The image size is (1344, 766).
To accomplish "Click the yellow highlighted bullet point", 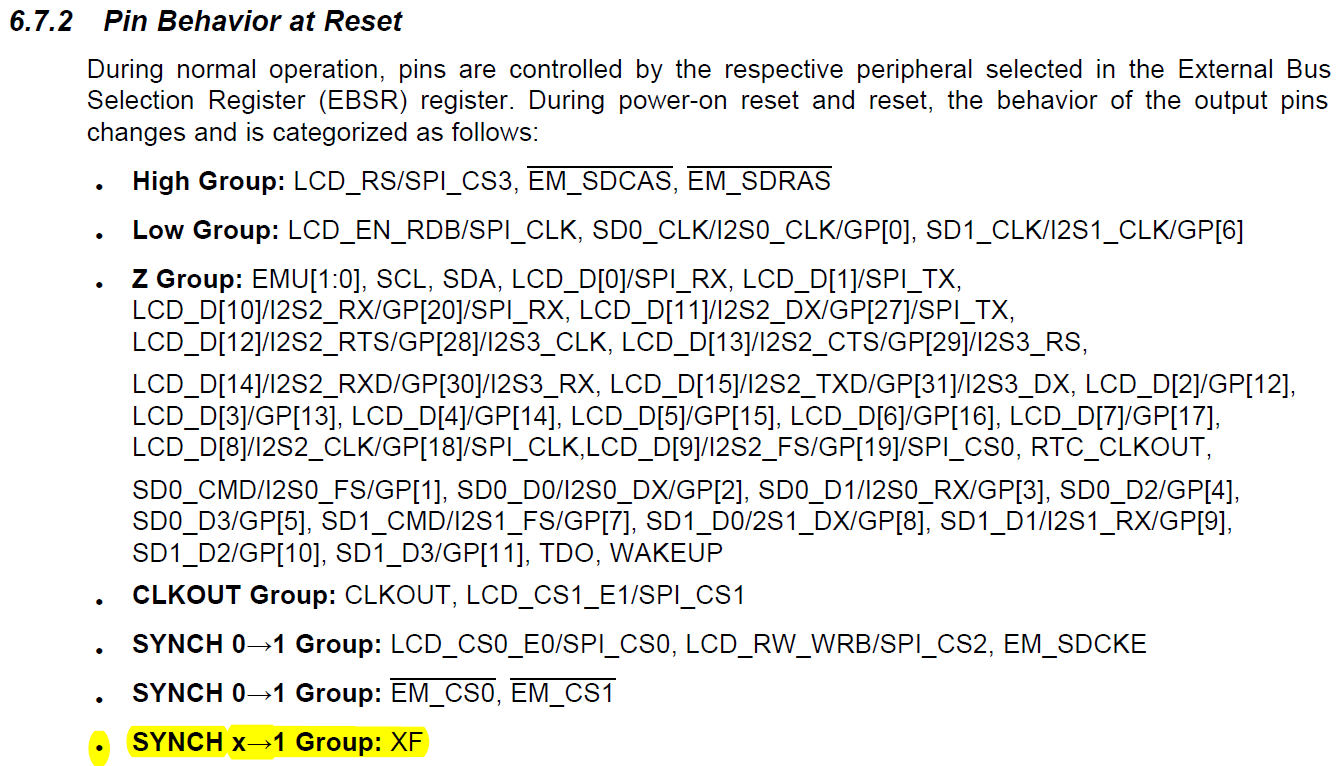I will [99, 746].
